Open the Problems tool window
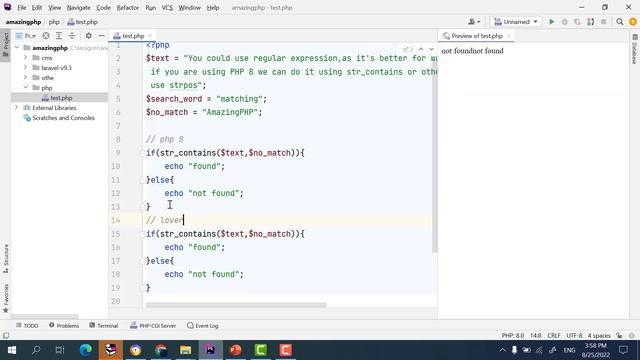The height and width of the screenshot is (360, 640). (64, 326)
